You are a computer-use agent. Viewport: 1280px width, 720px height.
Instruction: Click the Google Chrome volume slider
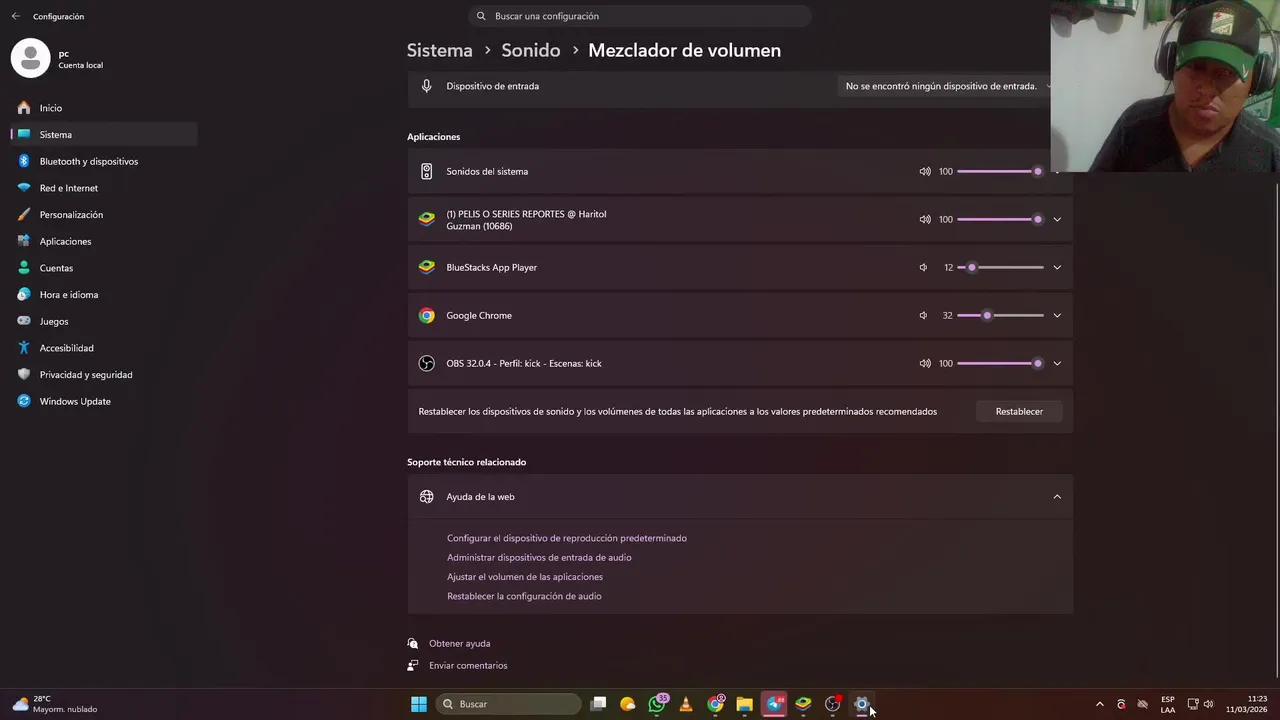coord(1000,315)
